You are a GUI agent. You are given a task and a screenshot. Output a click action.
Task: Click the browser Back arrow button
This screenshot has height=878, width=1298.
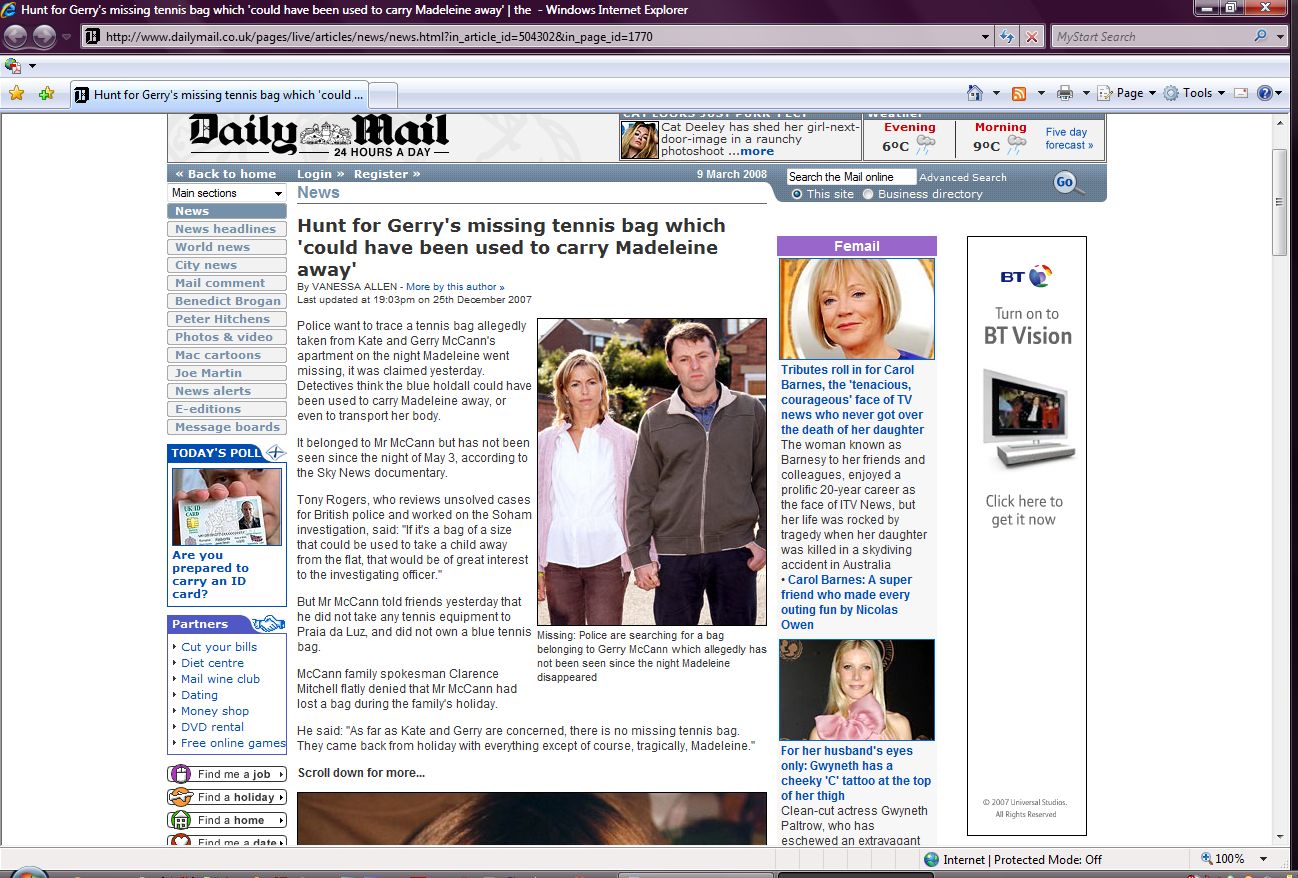click(16, 37)
